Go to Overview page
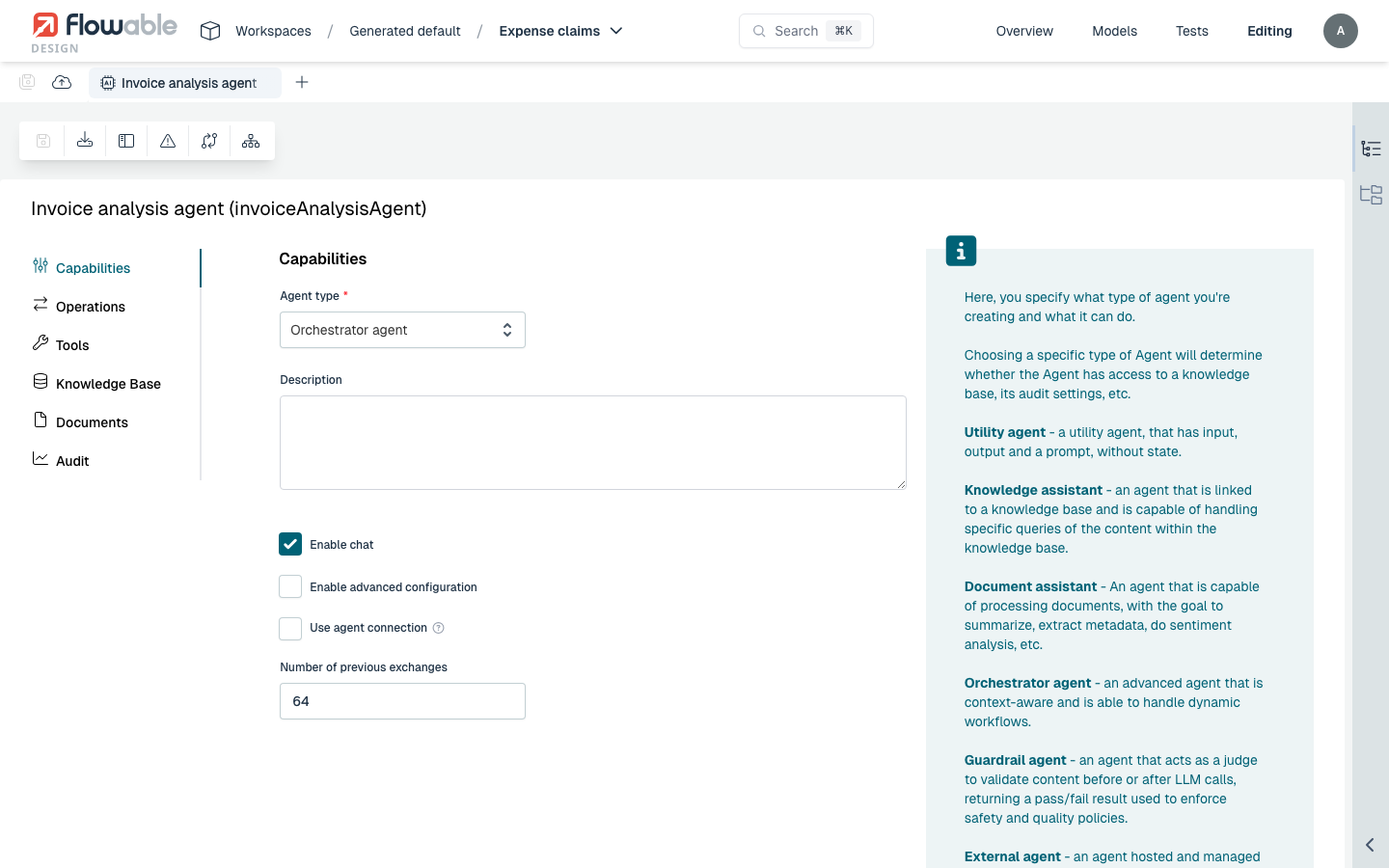 [1024, 31]
